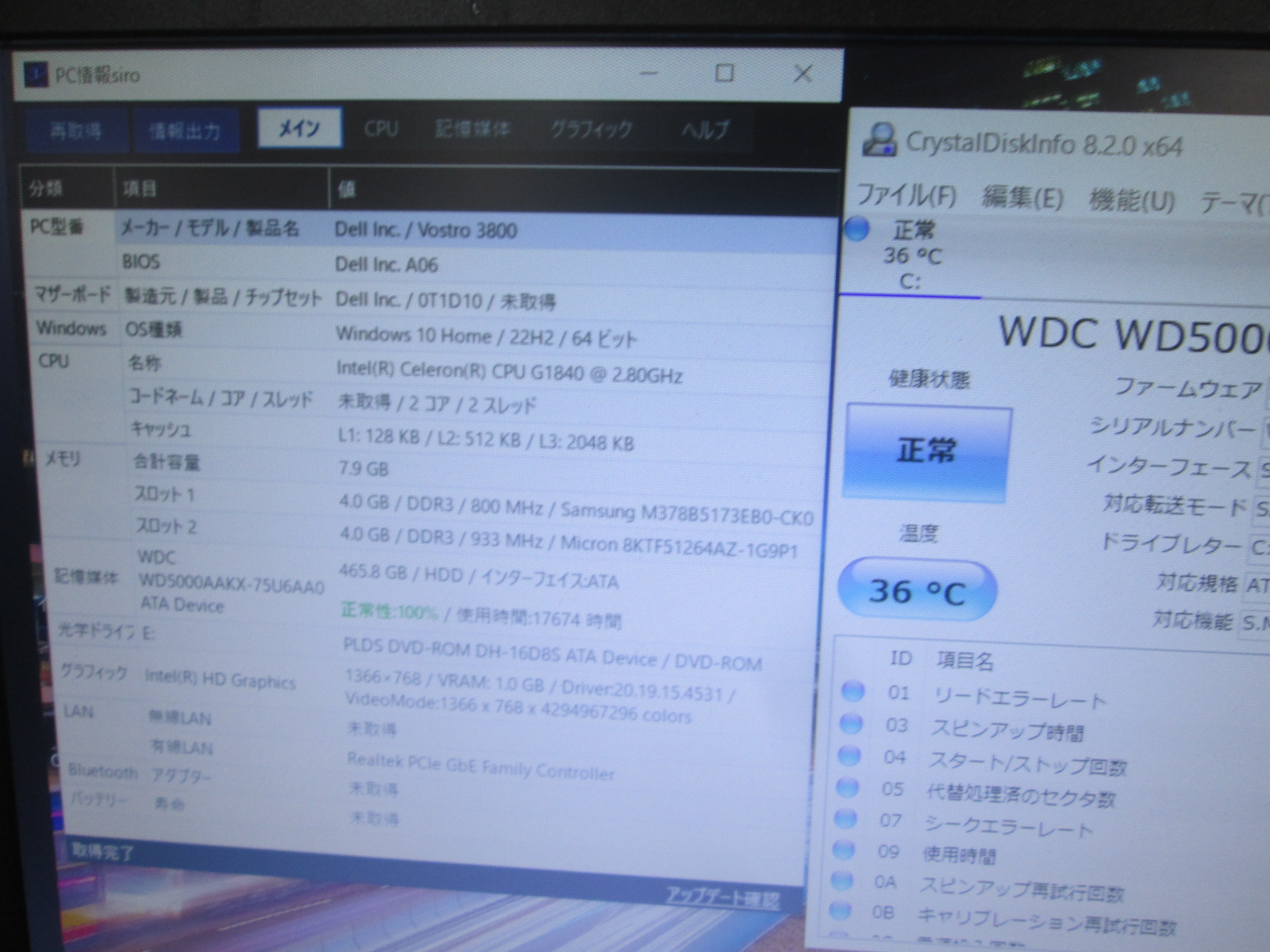Select the Intel(R) Celeron(R) CPU G1840 value
Screen dimensions: 1270x952
click(509, 372)
